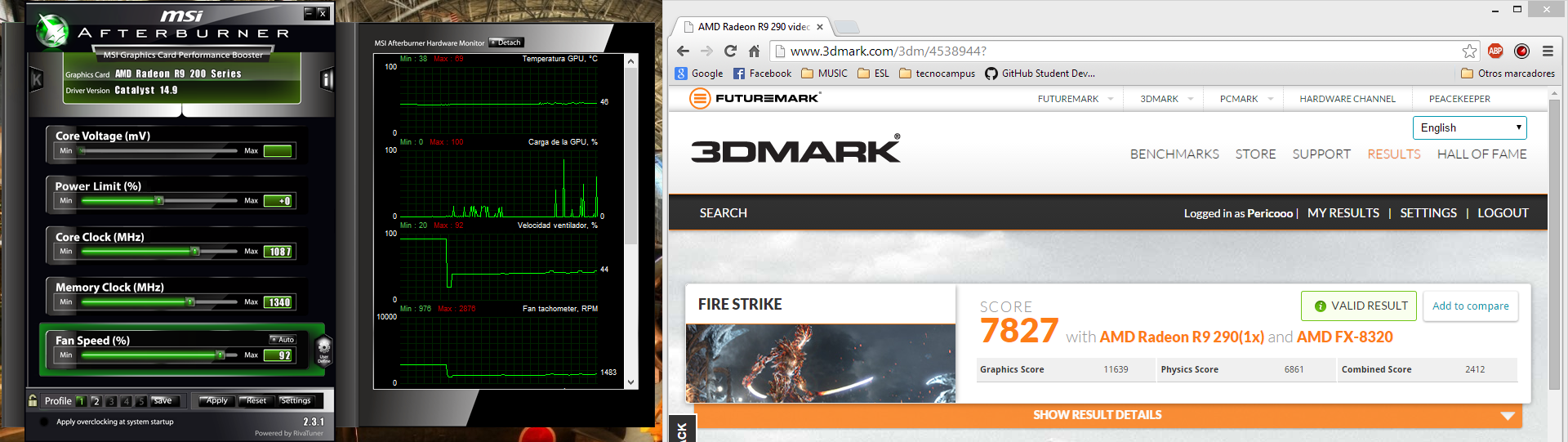Reload the 3DMark page
The image size is (1568, 442).
coord(730,51)
